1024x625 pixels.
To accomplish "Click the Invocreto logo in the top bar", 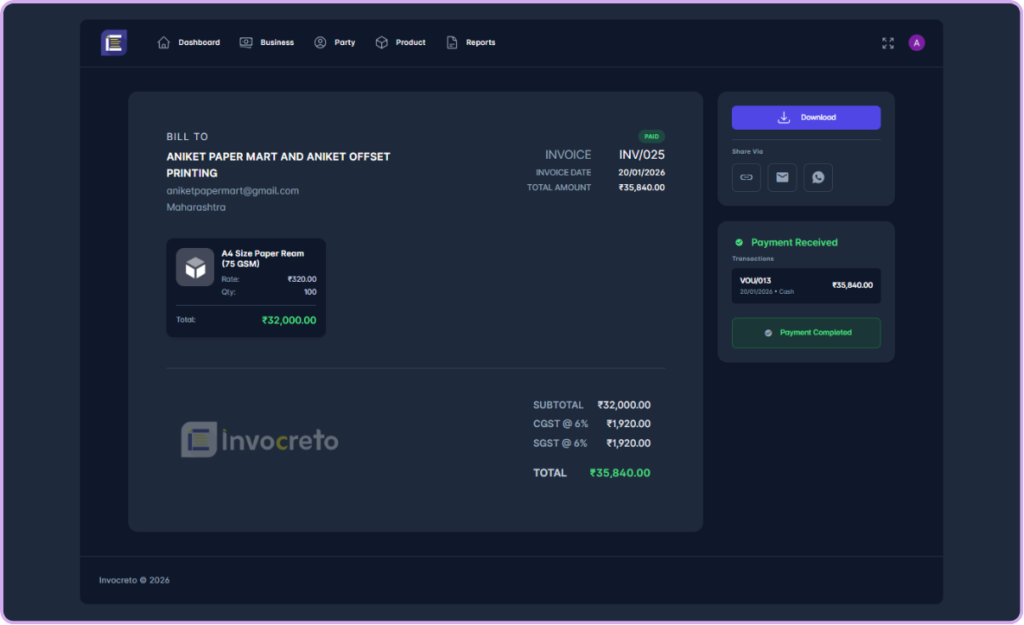I will pyautogui.click(x=114, y=43).
